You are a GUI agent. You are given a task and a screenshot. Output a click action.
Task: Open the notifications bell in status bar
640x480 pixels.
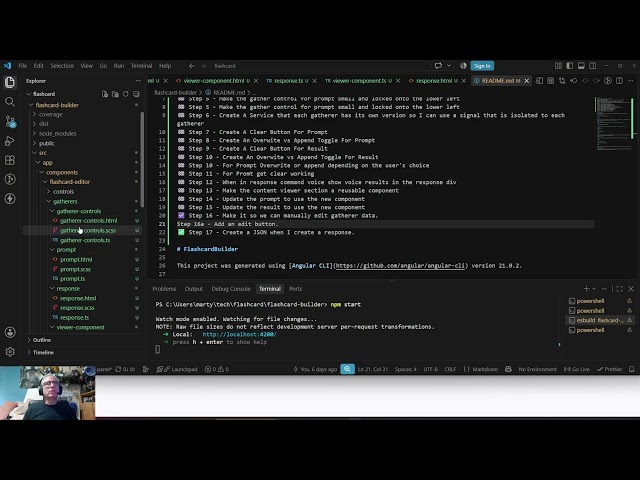coord(631,369)
